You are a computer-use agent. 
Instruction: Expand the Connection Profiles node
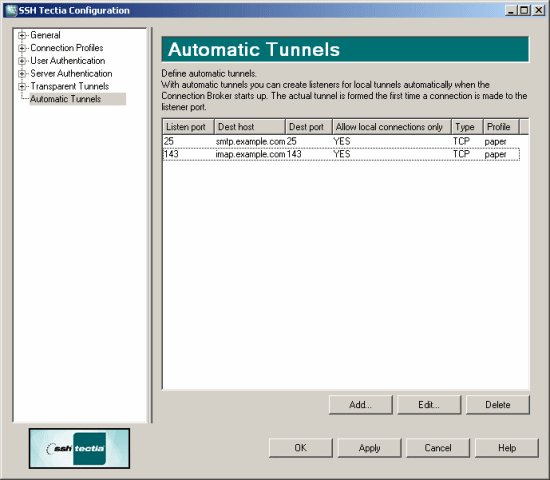22,48
